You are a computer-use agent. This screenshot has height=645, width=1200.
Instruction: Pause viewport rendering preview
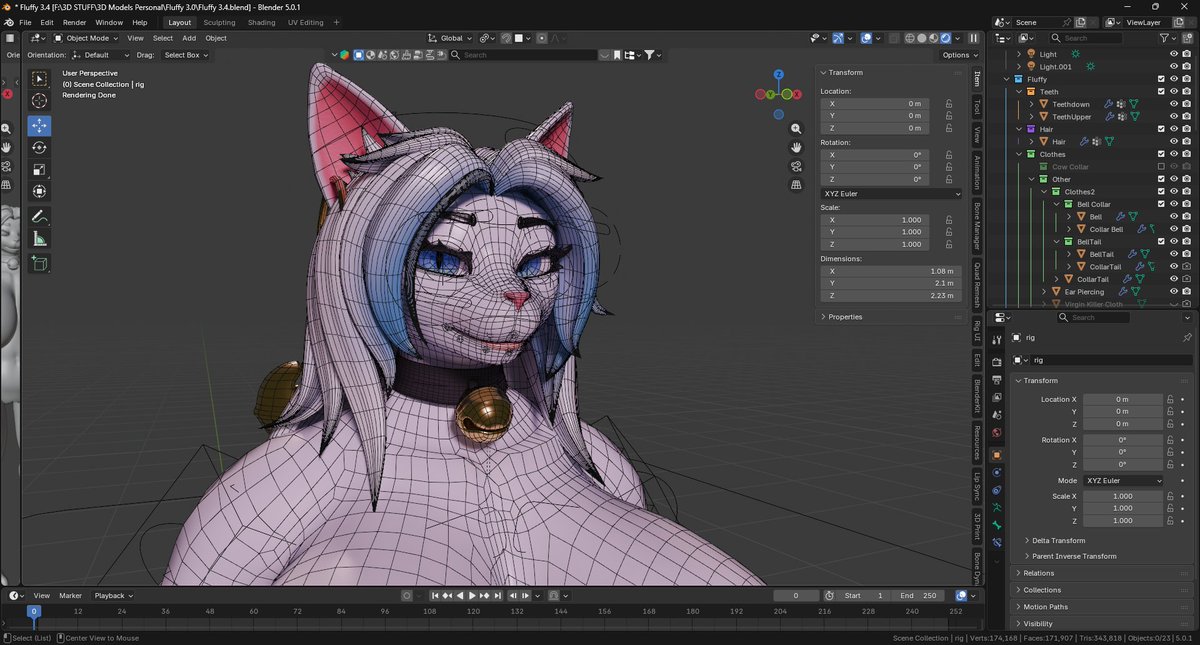pyautogui.click(x=974, y=38)
